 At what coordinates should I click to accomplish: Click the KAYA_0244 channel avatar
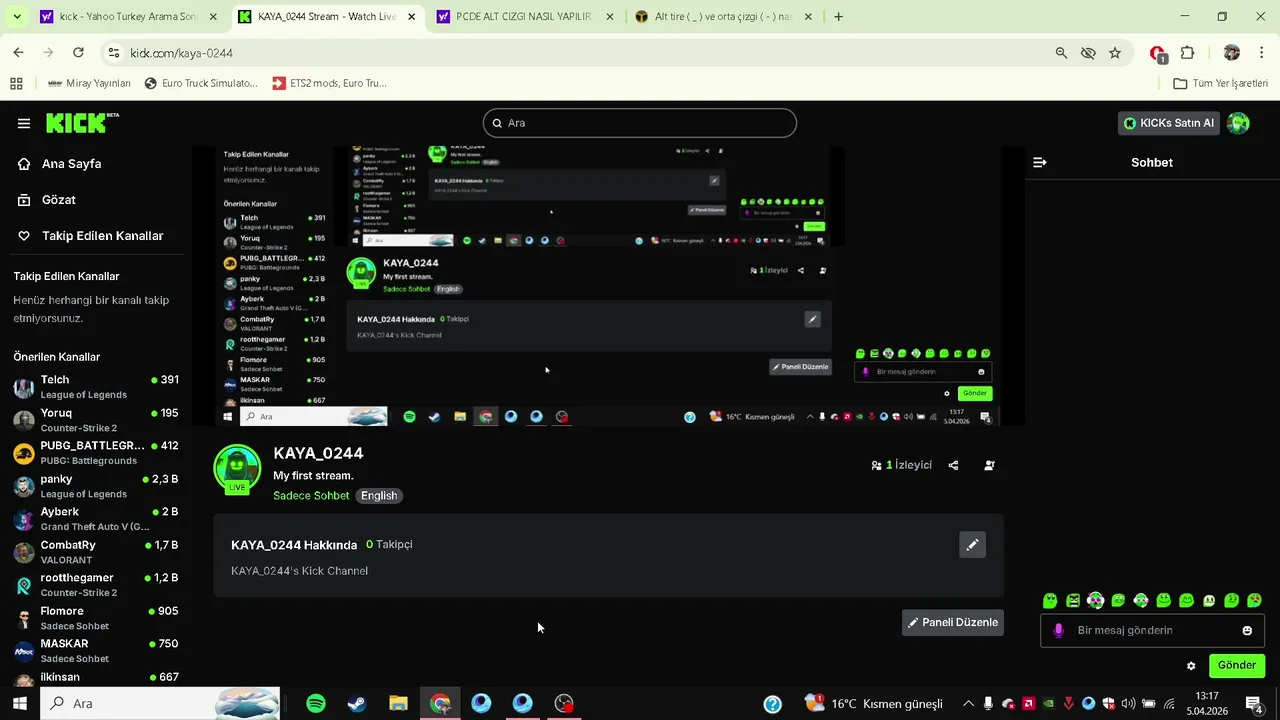[237, 469]
